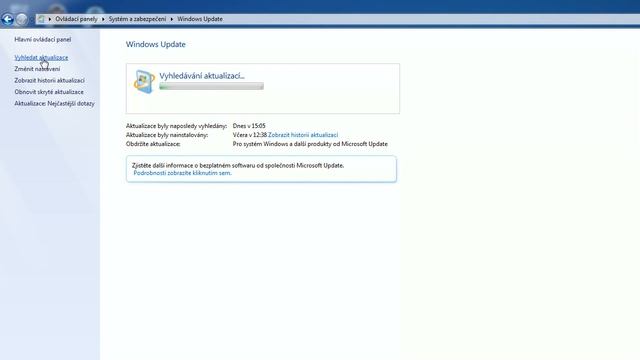
Task: Click the Control Panel icon in address bar
Action: [41, 19]
